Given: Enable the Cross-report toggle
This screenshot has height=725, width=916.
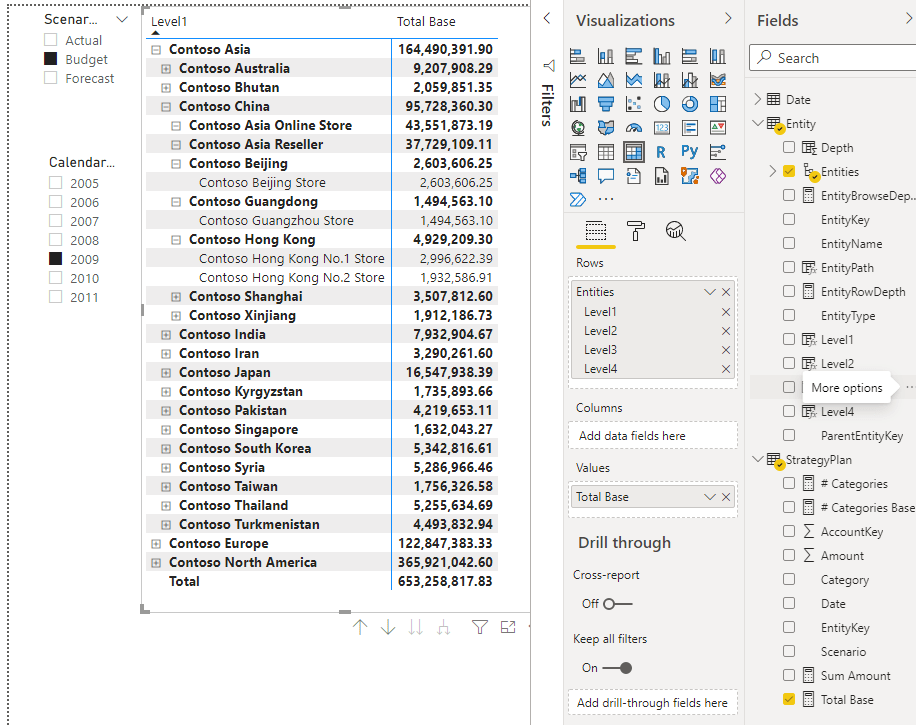Looking at the screenshot, I should (617, 604).
